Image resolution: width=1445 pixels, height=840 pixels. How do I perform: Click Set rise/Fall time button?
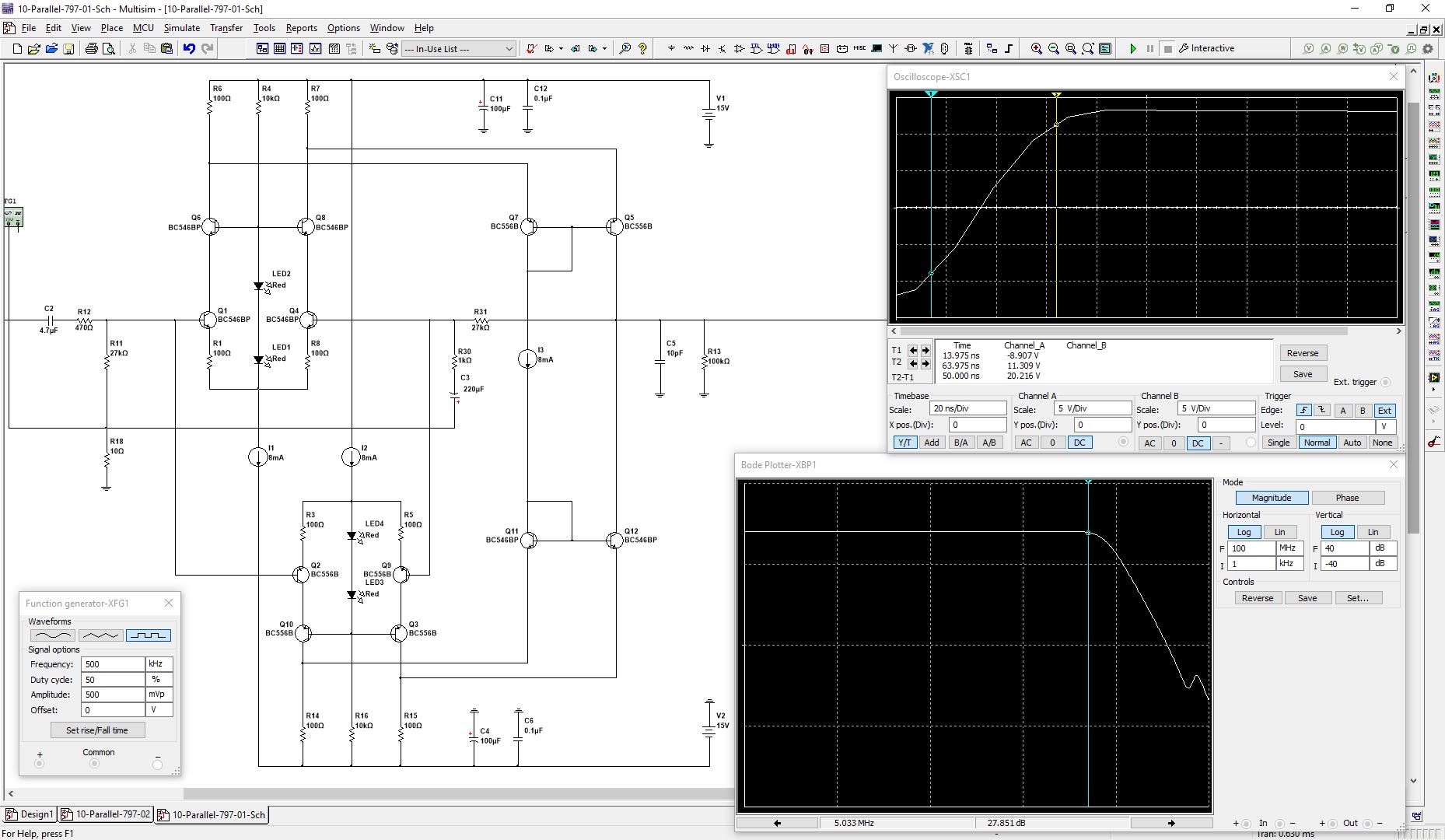point(97,730)
